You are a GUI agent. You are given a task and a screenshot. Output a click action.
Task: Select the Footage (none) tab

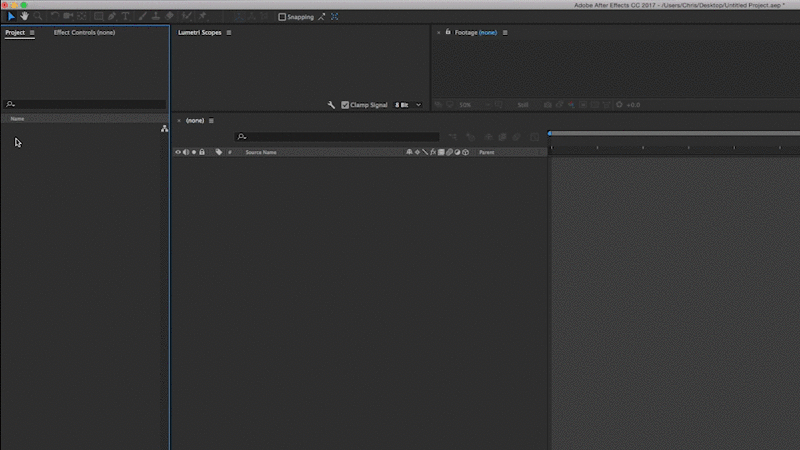[x=476, y=33]
